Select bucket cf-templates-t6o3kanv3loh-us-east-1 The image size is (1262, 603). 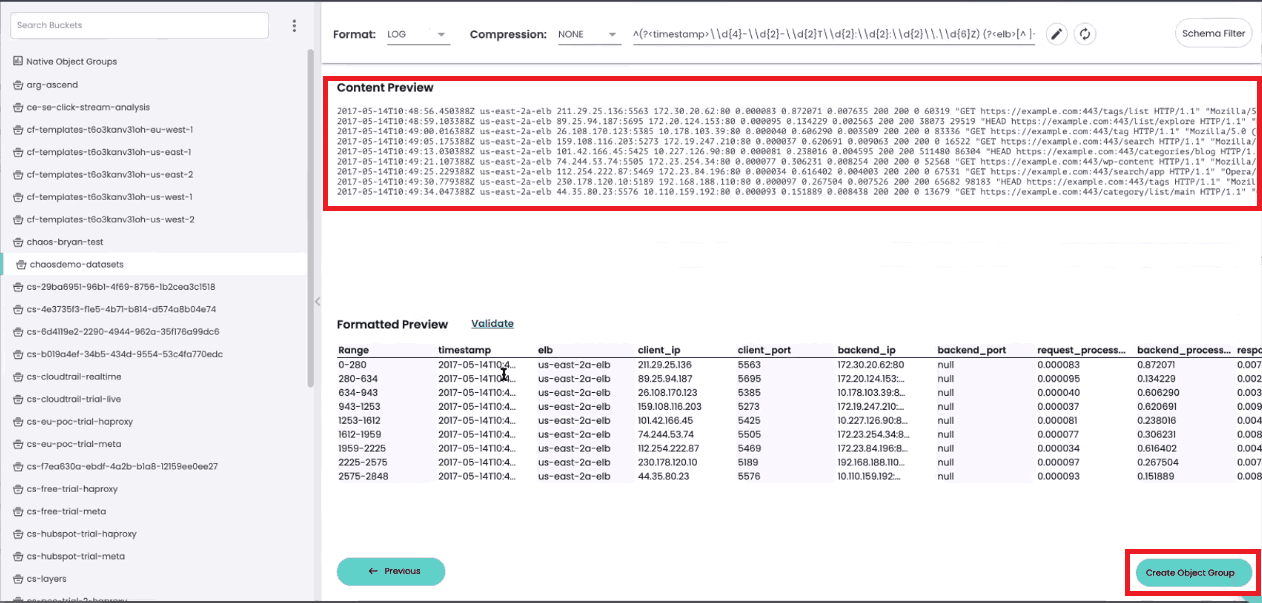109,152
